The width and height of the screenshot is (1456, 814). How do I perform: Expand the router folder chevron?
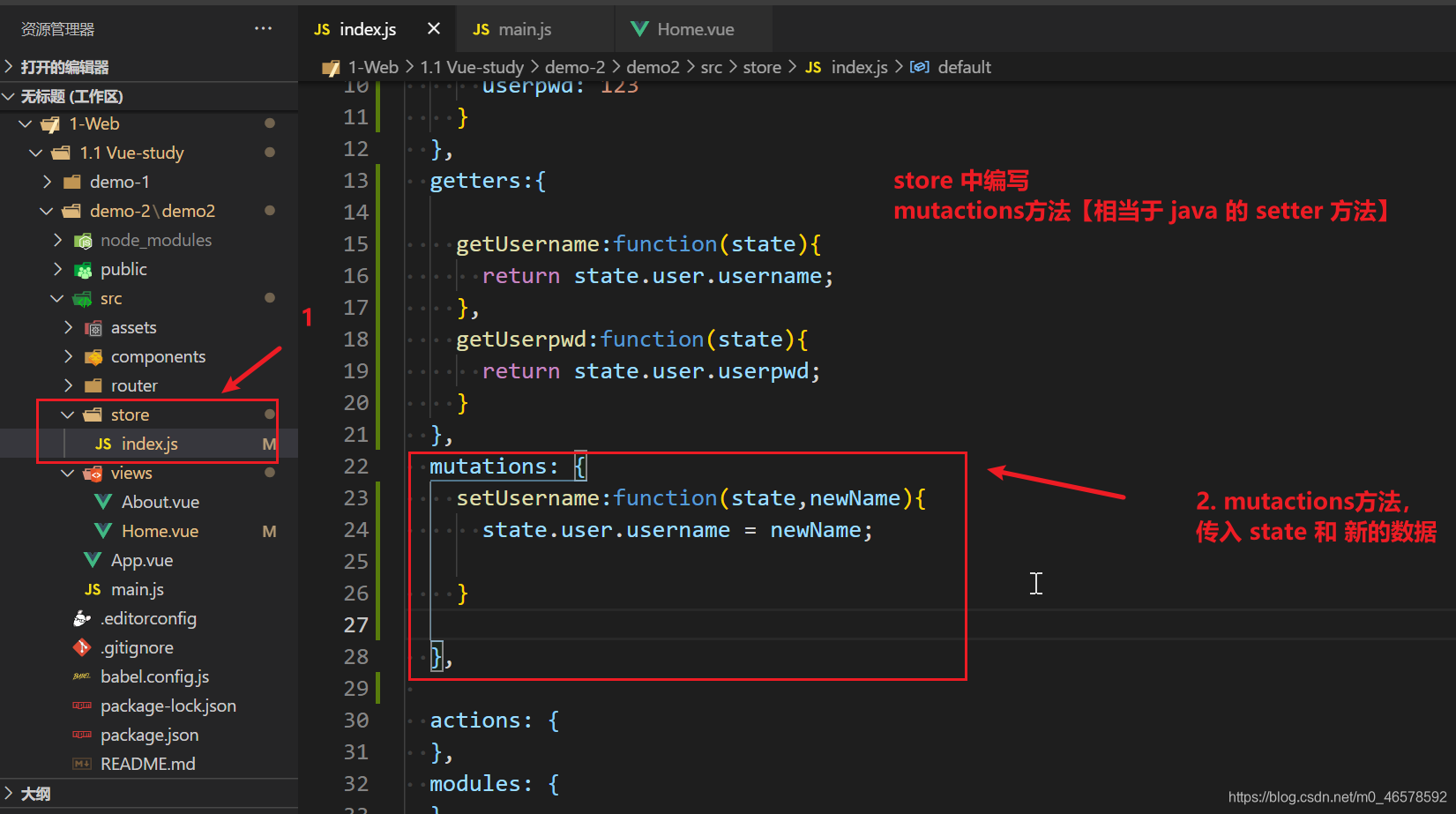[68, 386]
